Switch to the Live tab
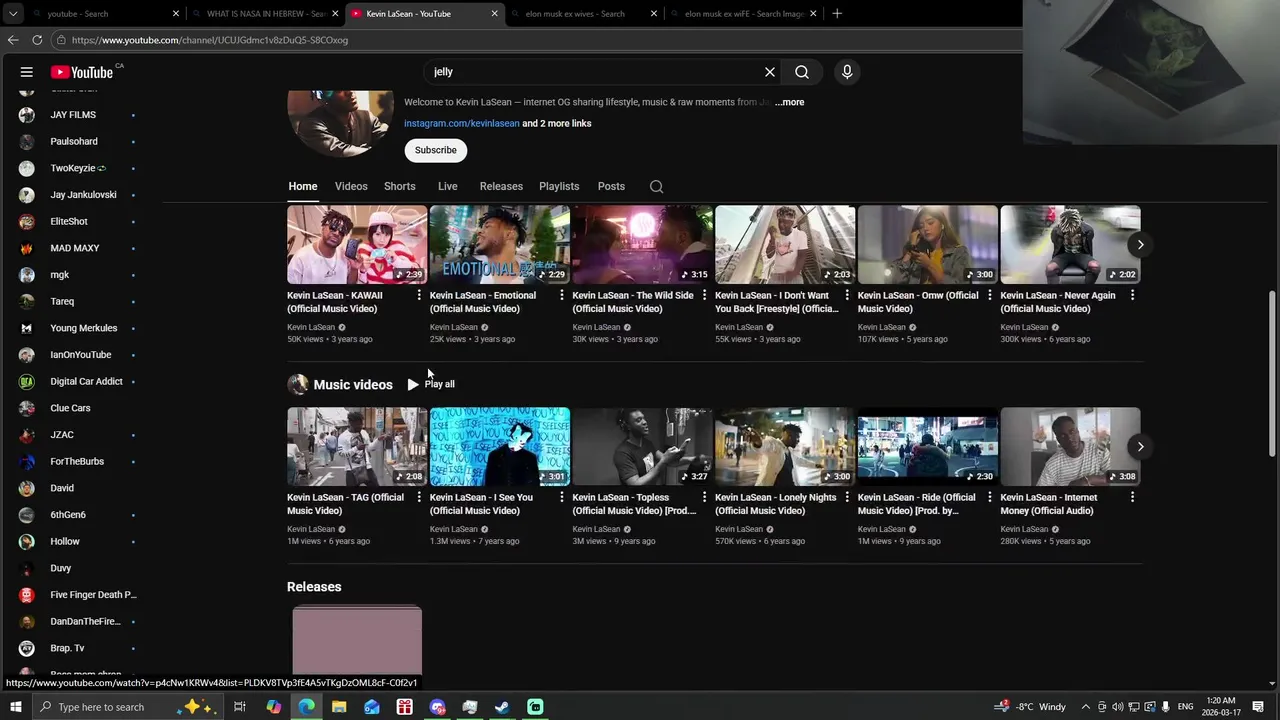 [x=447, y=186]
